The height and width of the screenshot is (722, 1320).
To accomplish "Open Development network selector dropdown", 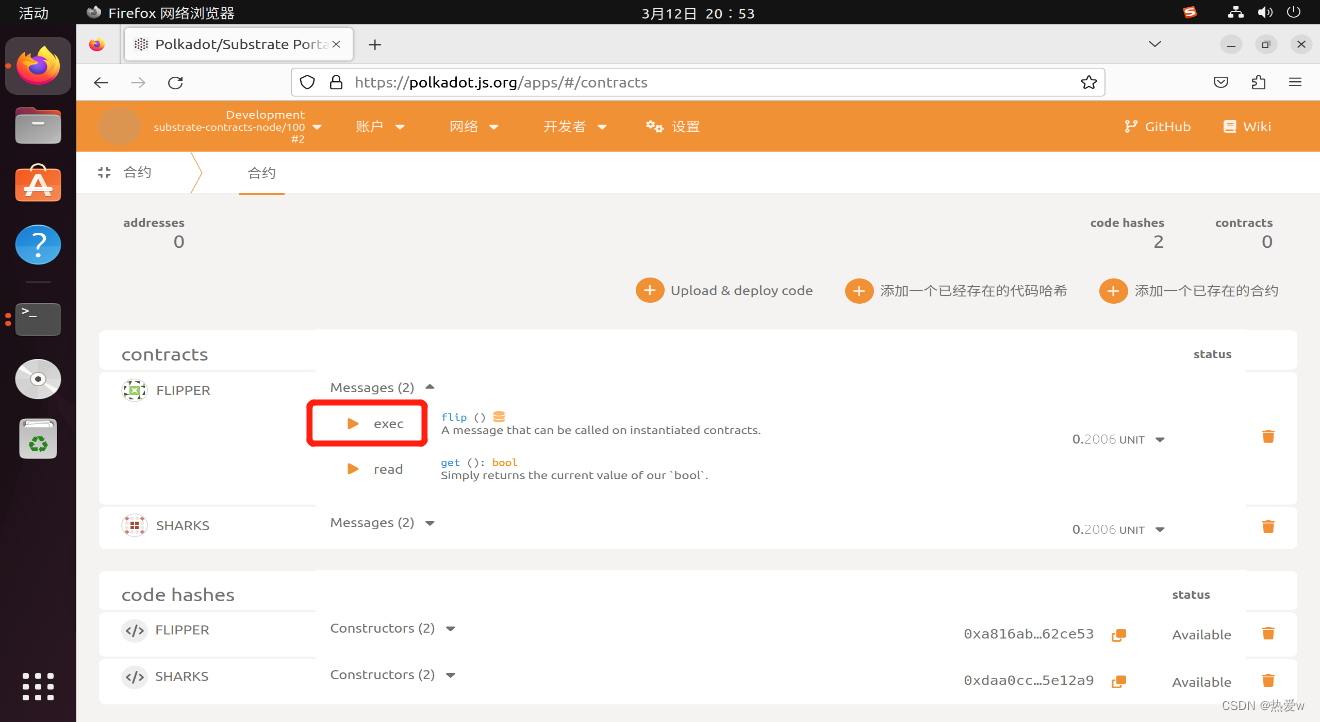I will 237,127.
